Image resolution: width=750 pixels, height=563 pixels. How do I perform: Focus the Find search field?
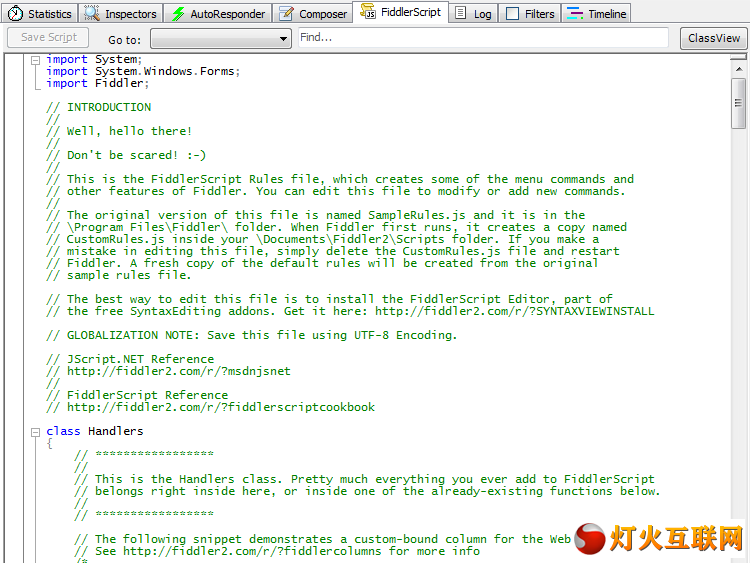coord(483,37)
